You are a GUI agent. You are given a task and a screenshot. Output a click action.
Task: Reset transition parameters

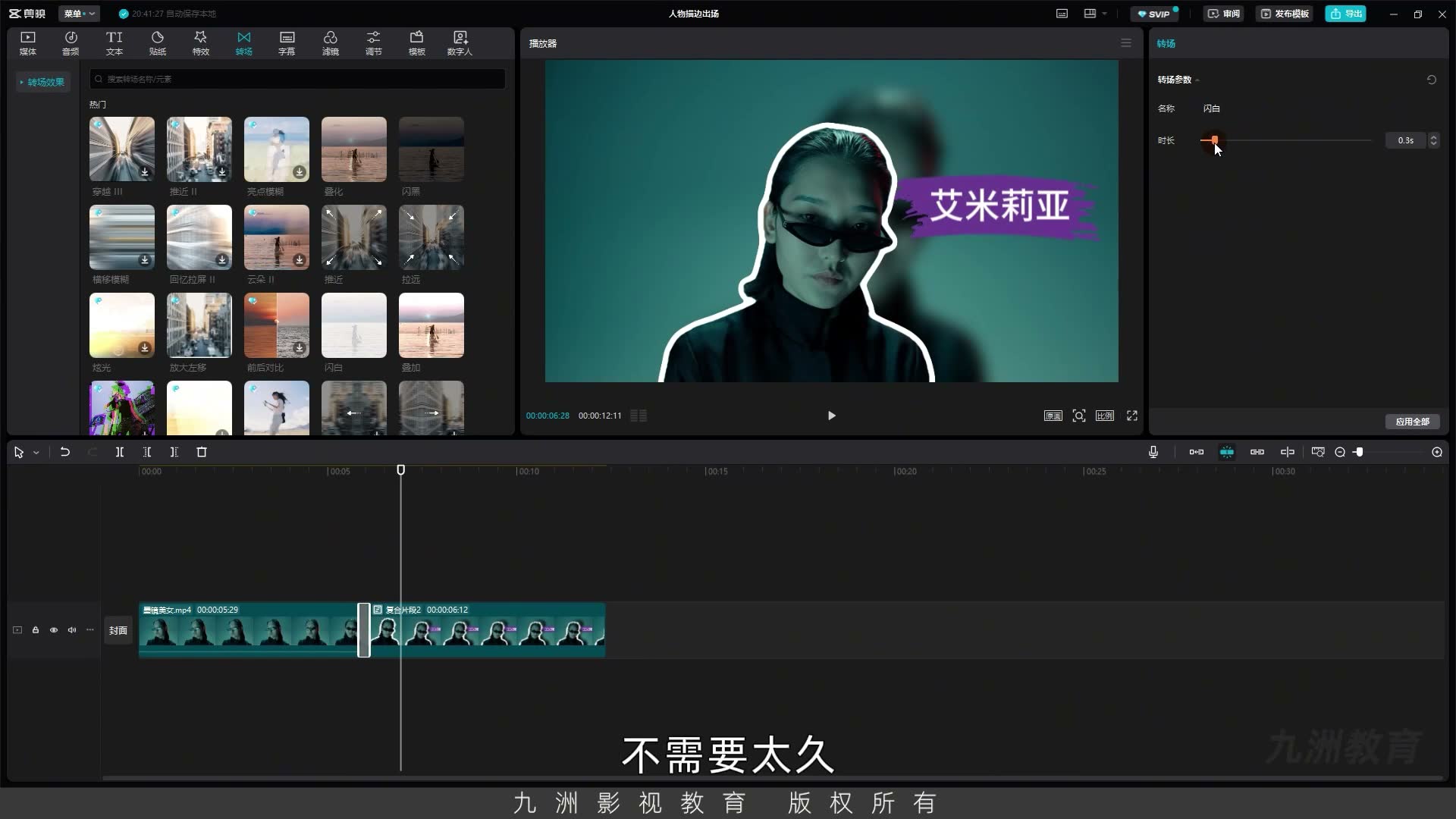[1432, 80]
